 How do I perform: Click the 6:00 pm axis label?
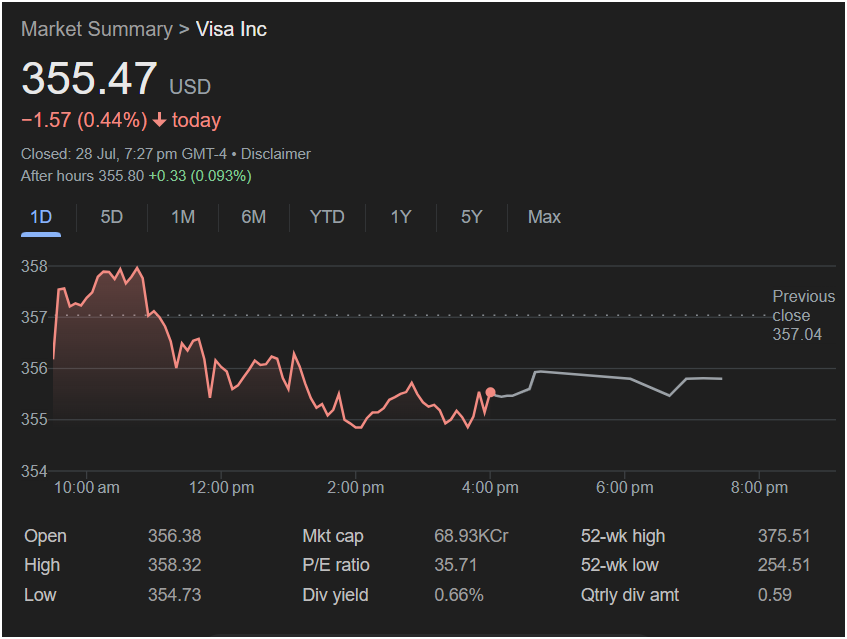624,487
